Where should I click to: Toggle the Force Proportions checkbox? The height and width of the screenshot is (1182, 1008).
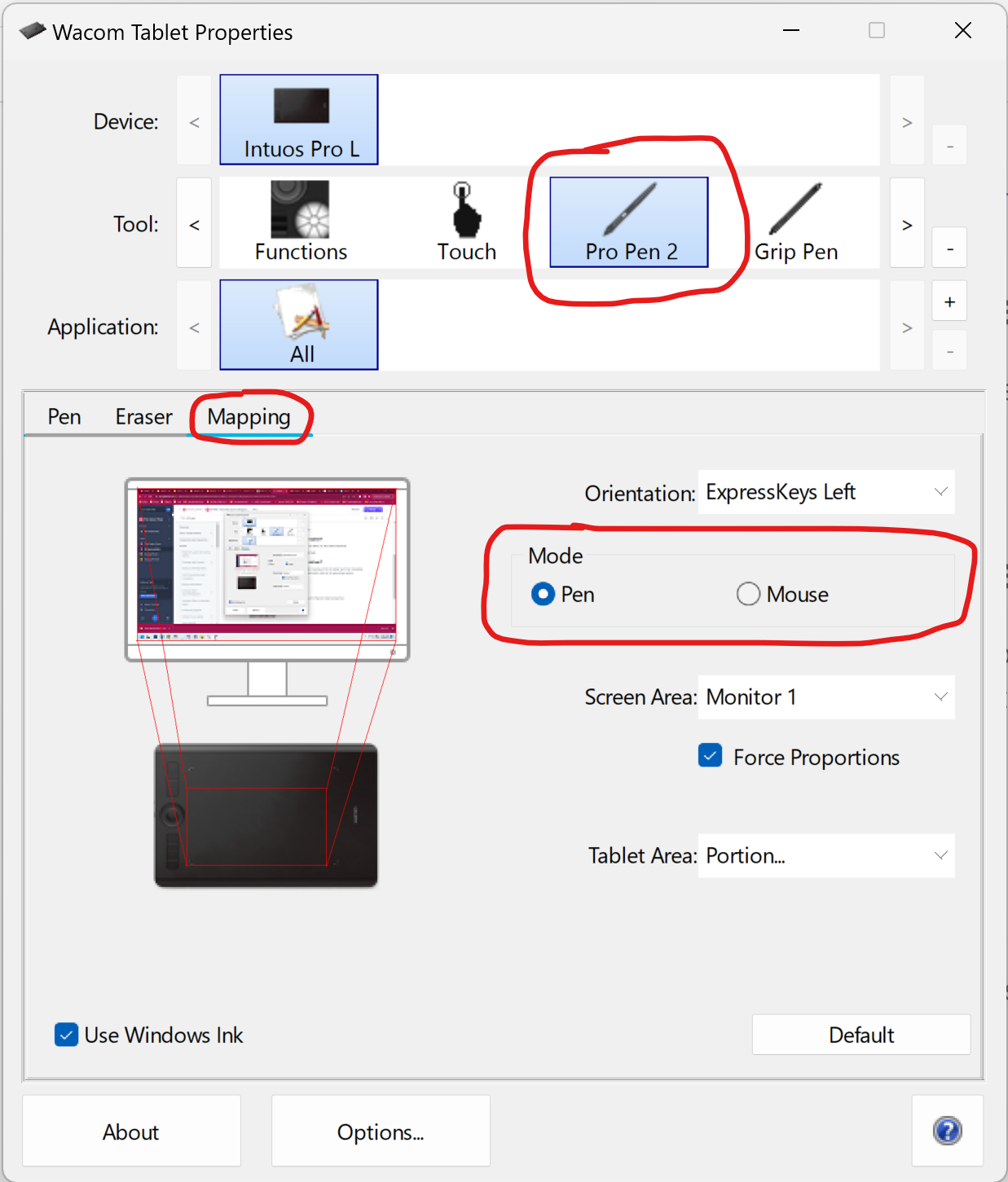711,756
